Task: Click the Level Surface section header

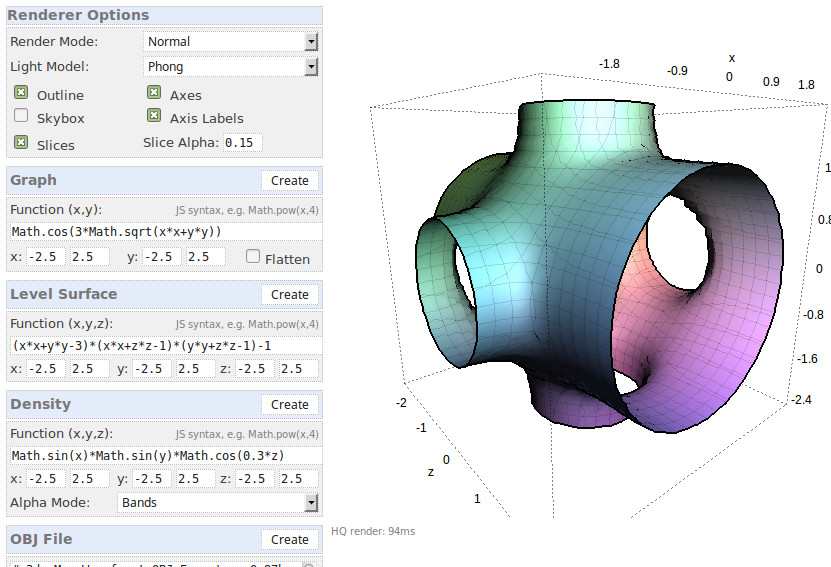Action: click(64, 295)
